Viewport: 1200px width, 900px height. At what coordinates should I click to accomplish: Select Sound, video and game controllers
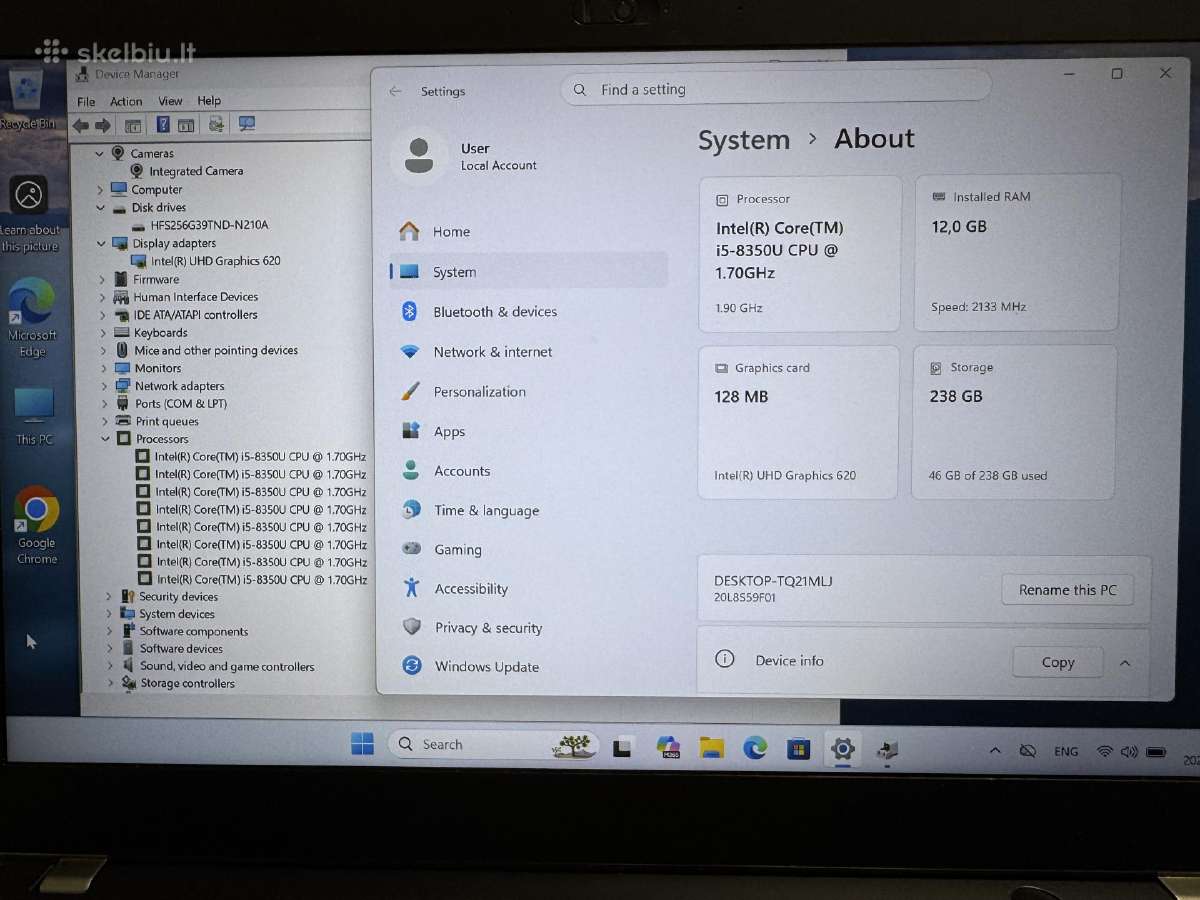[x=227, y=667]
